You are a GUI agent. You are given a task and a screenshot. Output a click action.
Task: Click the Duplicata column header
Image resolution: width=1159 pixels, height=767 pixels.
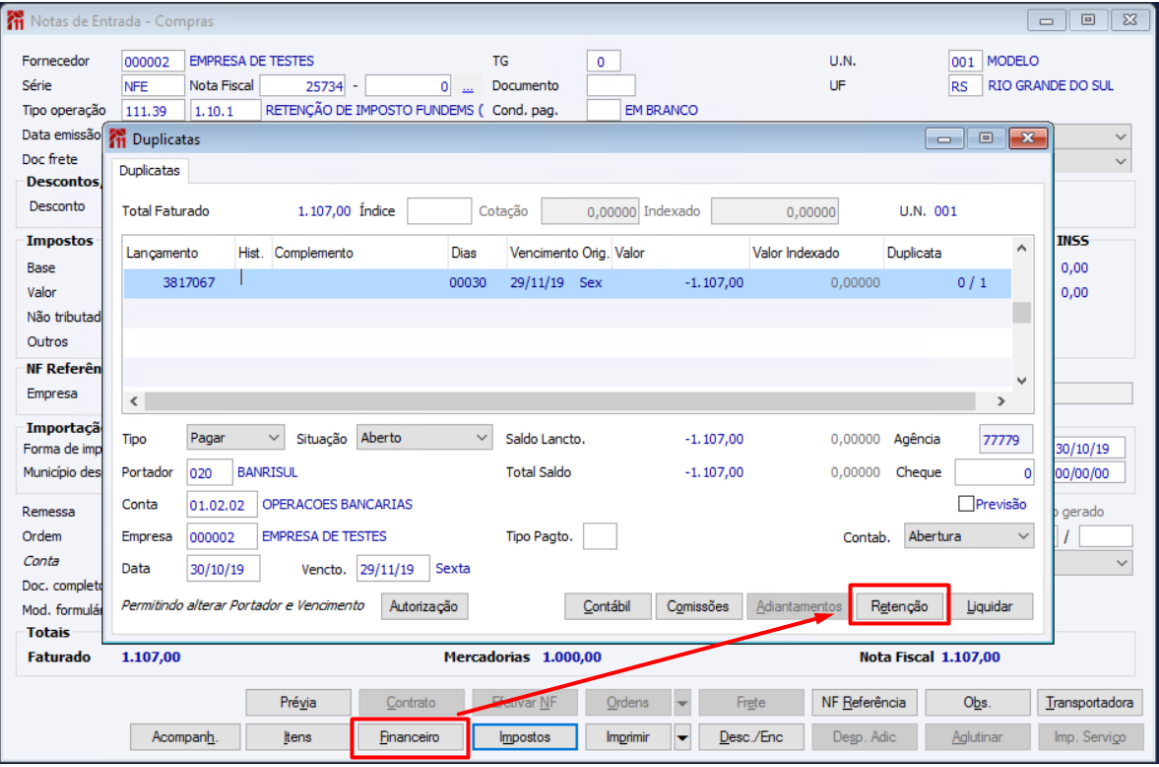click(948, 253)
